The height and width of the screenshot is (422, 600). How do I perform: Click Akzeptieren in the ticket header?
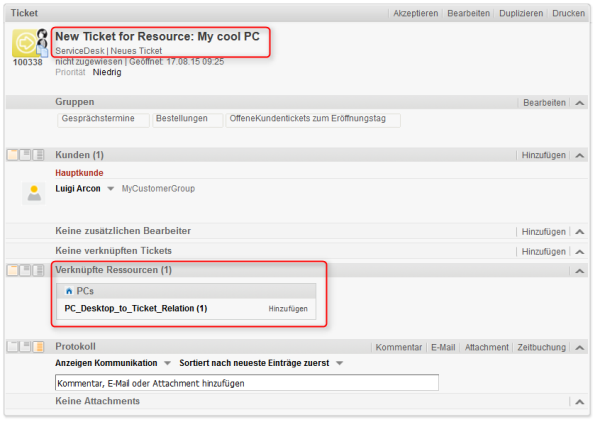point(416,13)
